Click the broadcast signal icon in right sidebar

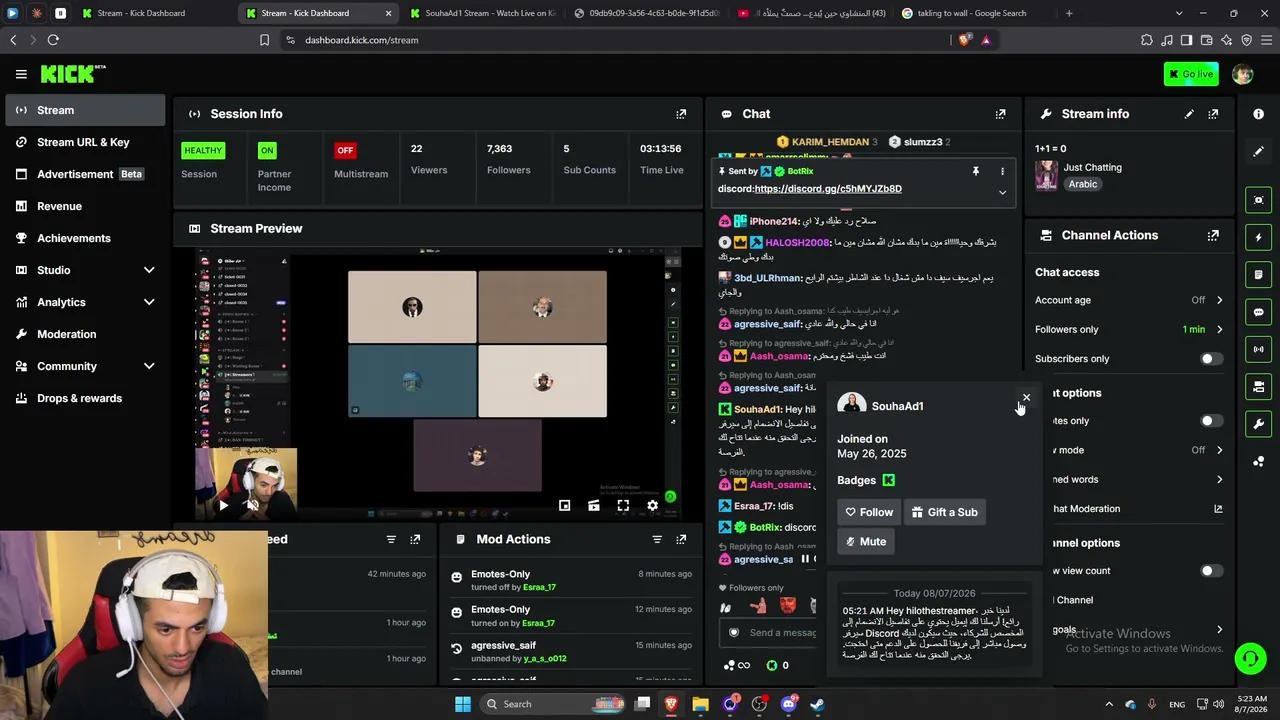pyautogui.click(x=1258, y=349)
